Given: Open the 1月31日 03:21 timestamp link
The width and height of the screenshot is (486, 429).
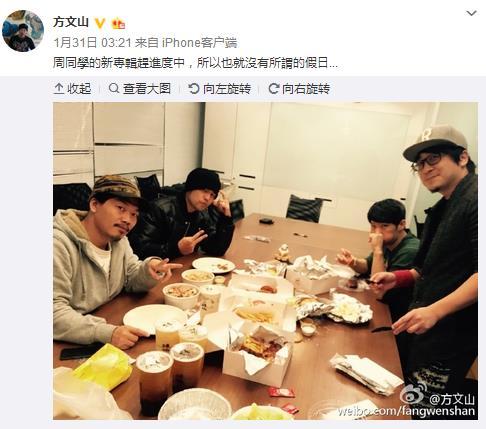Looking at the screenshot, I should pos(93,43).
